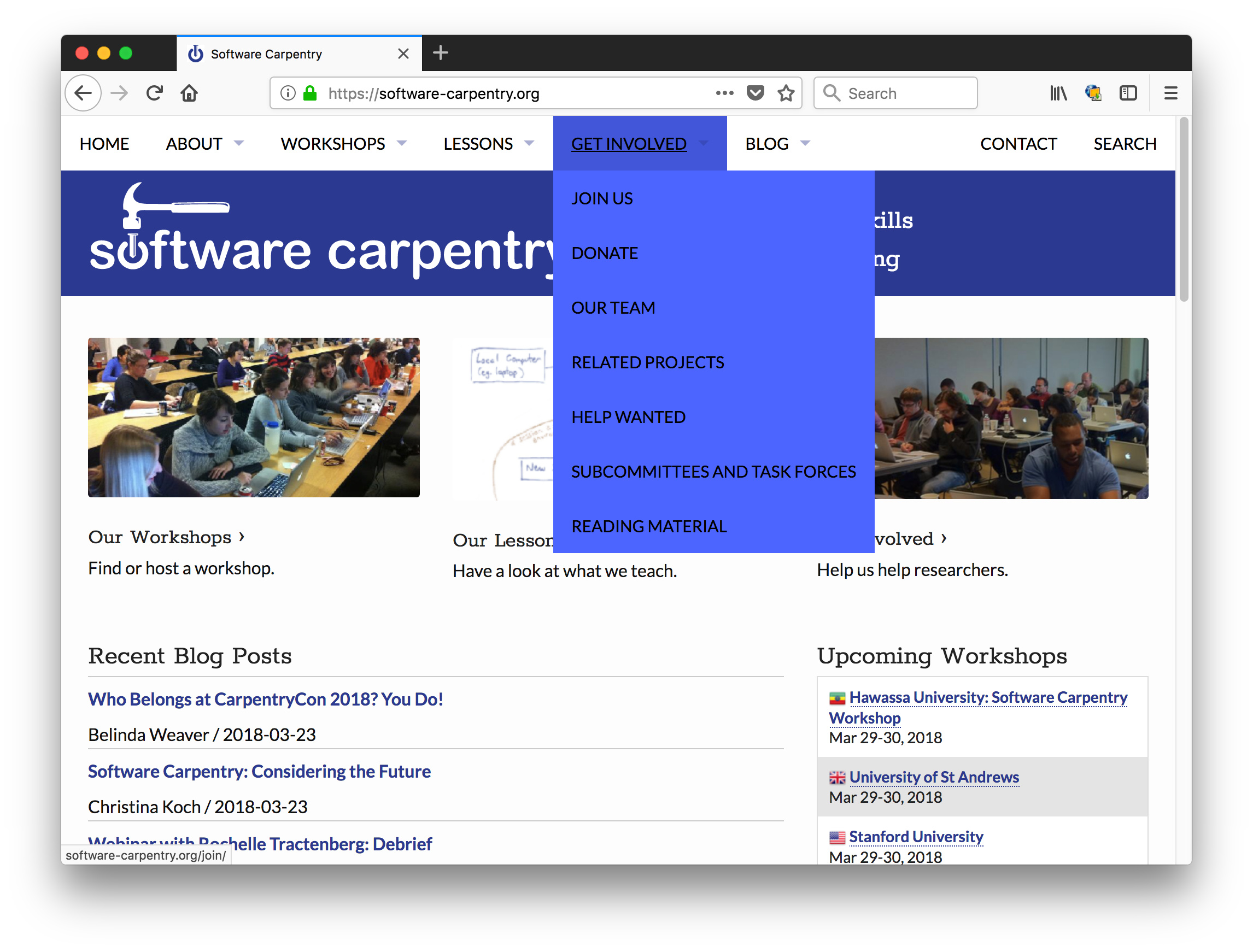Open the browser home page icon
This screenshot has height=952, width=1253.
[189, 93]
